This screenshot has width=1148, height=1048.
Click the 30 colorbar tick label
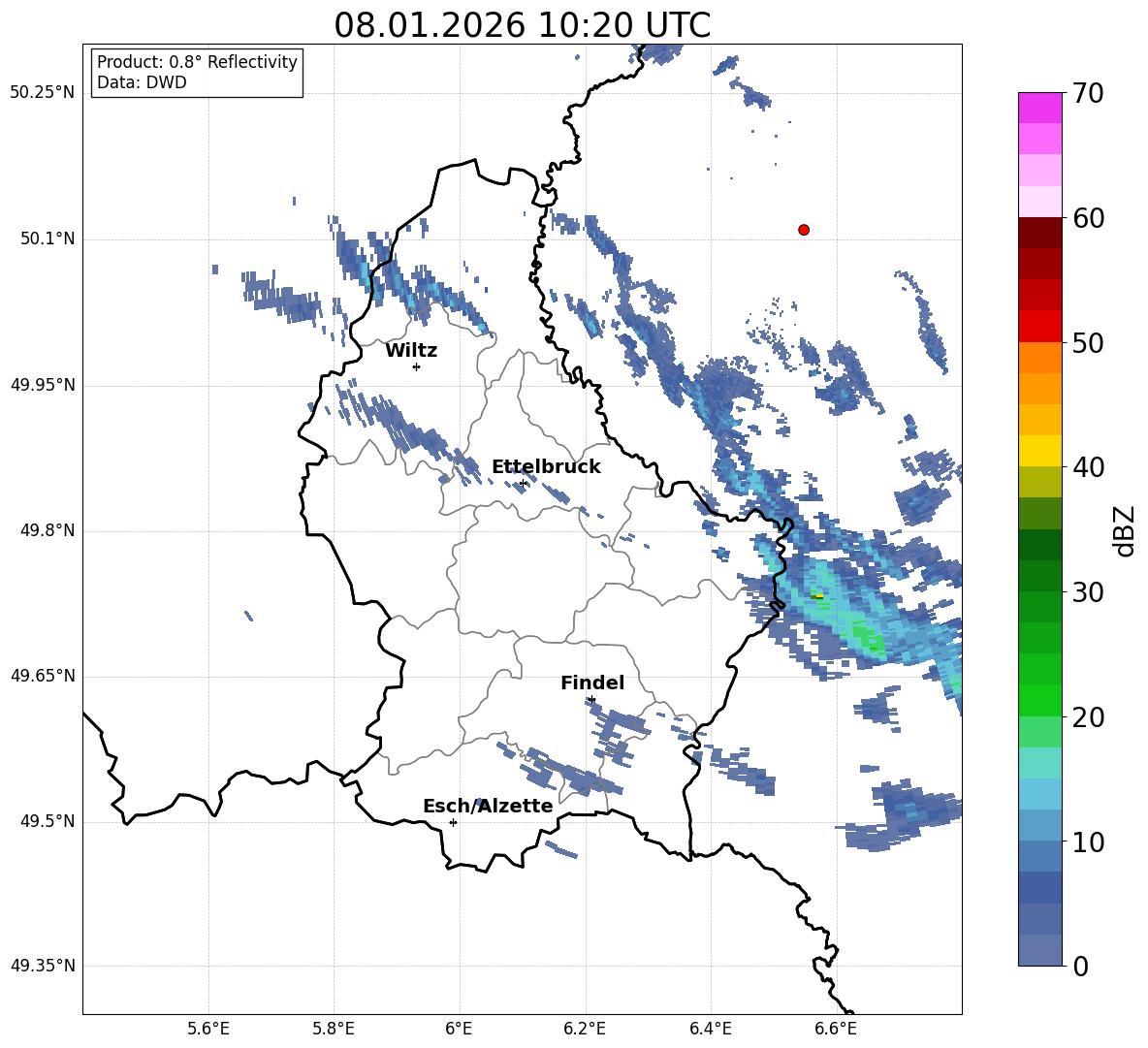point(1088,592)
